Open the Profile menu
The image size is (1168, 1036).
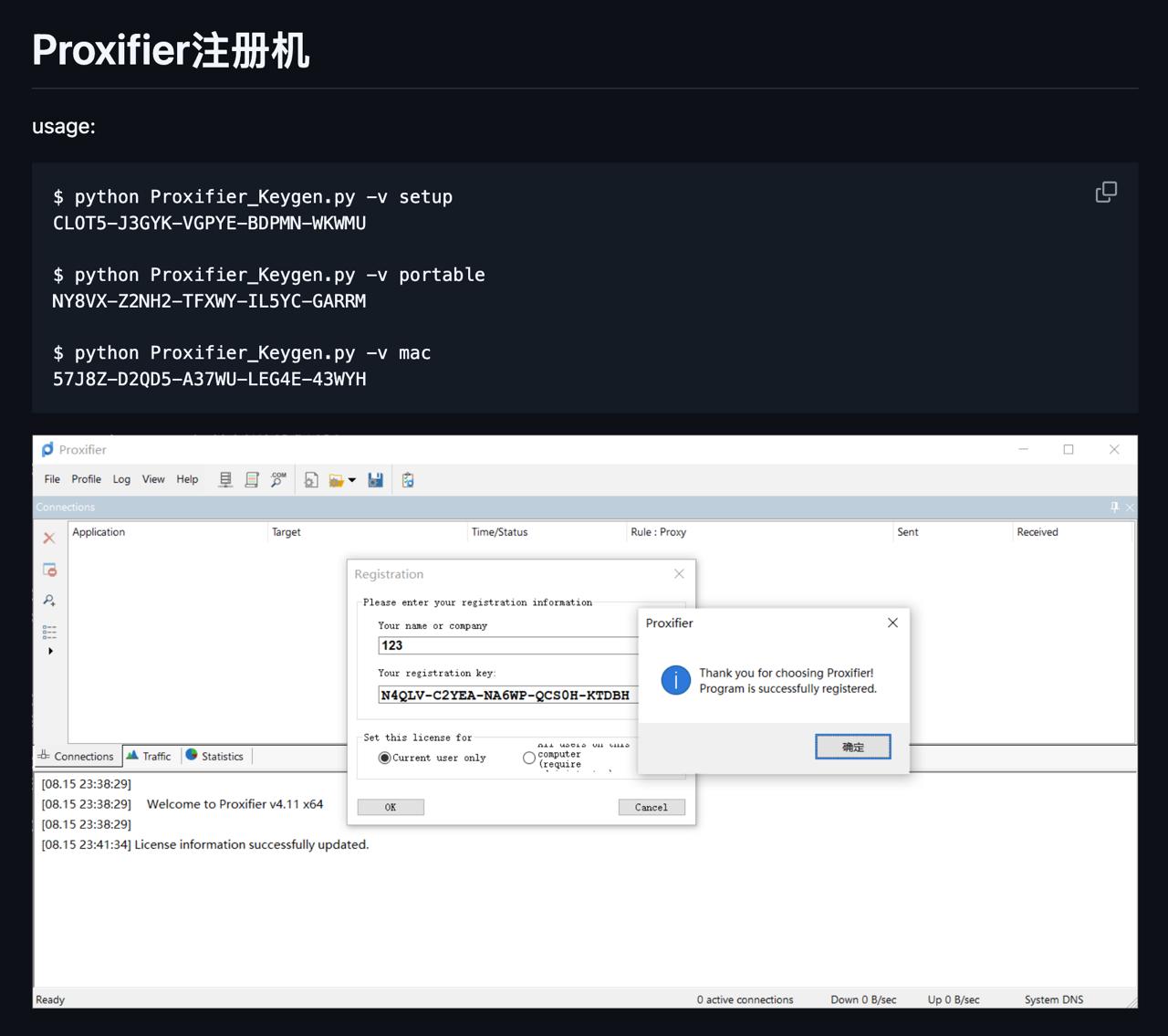[87, 479]
